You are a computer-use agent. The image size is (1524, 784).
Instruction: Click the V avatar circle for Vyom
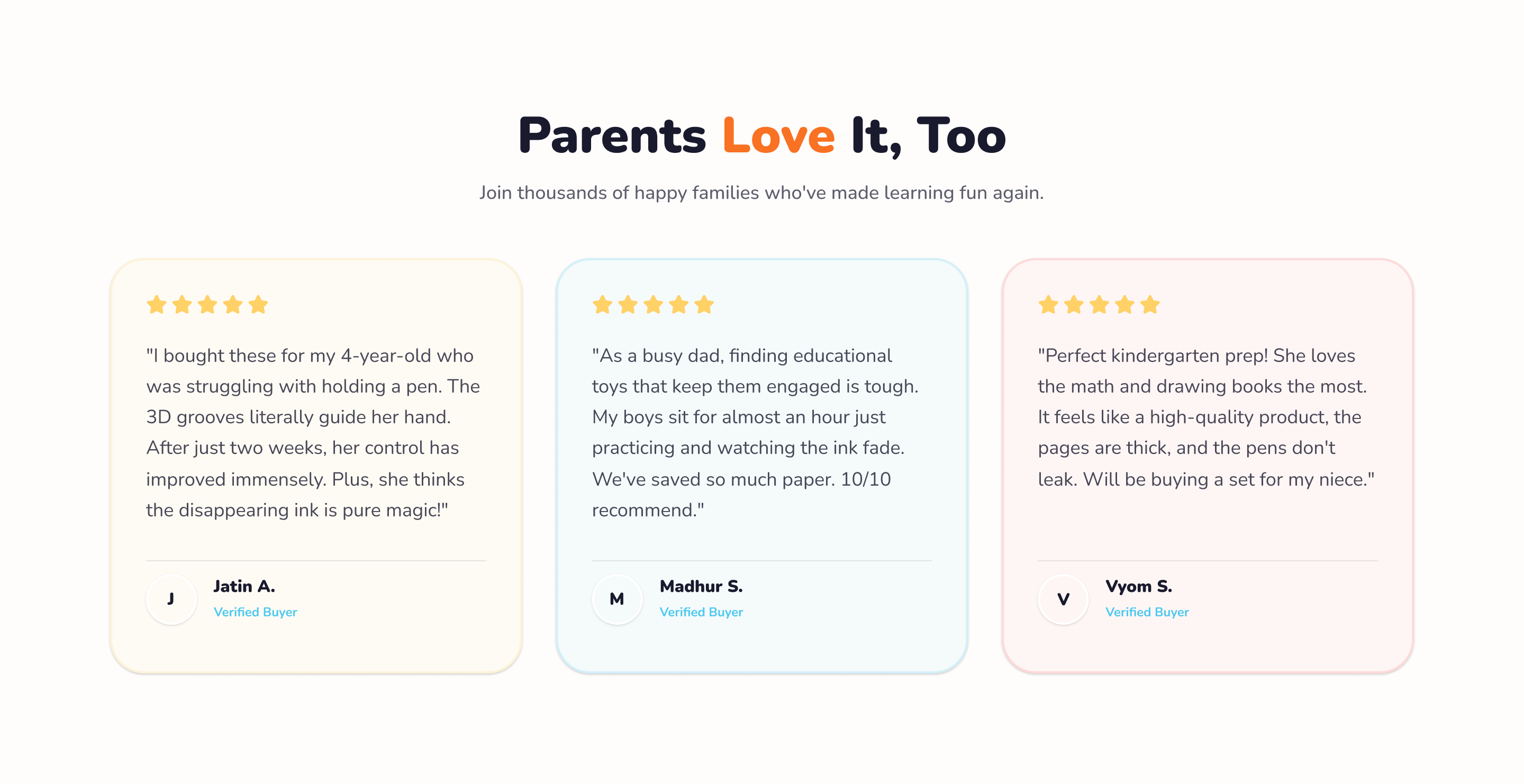pyautogui.click(x=1063, y=599)
